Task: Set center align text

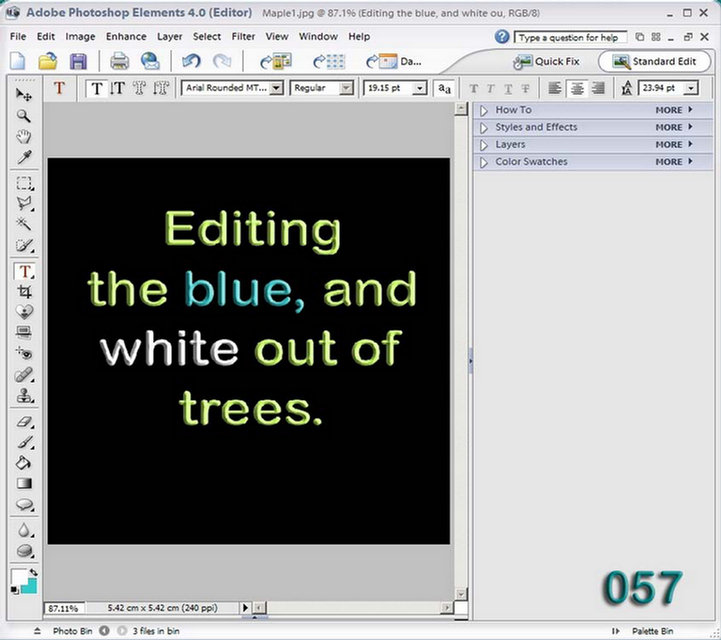Action: tap(577, 88)
